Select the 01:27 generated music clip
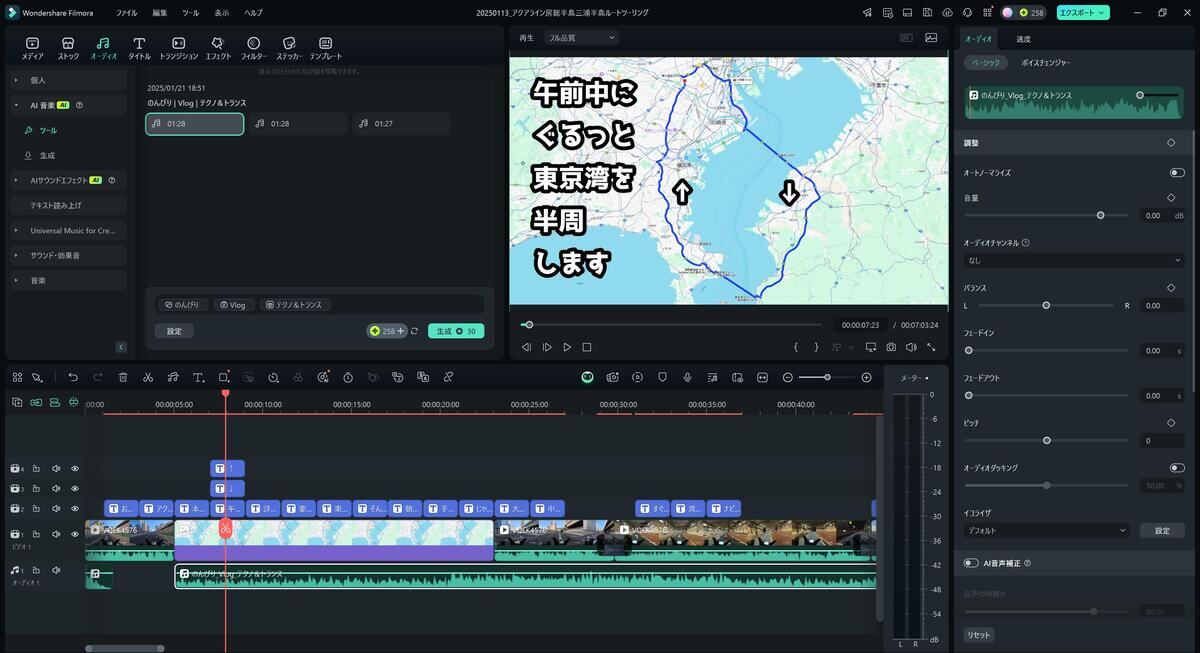 click(x=401, y=124)
